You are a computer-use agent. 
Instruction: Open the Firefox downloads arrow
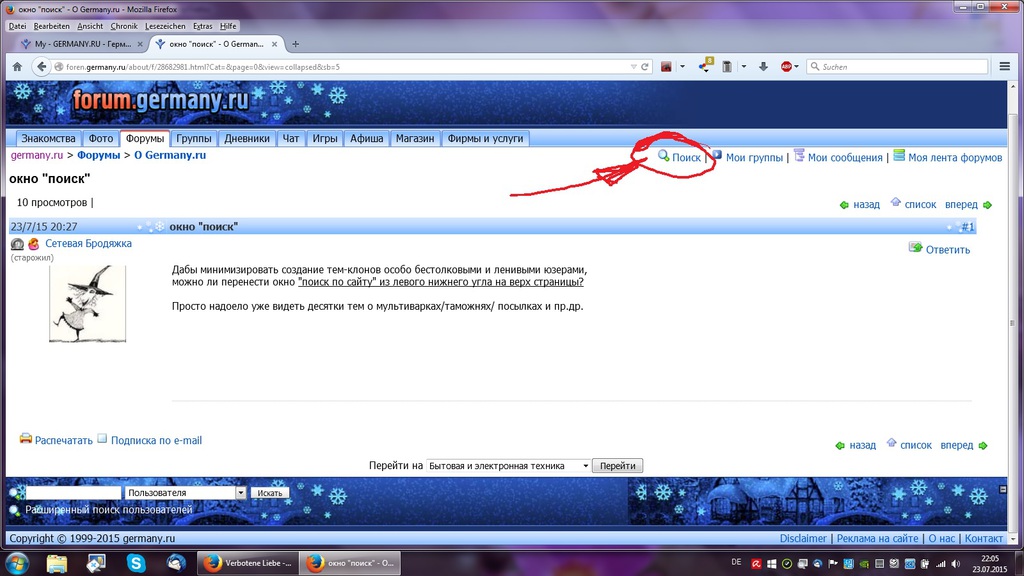(x=763, y=67)
